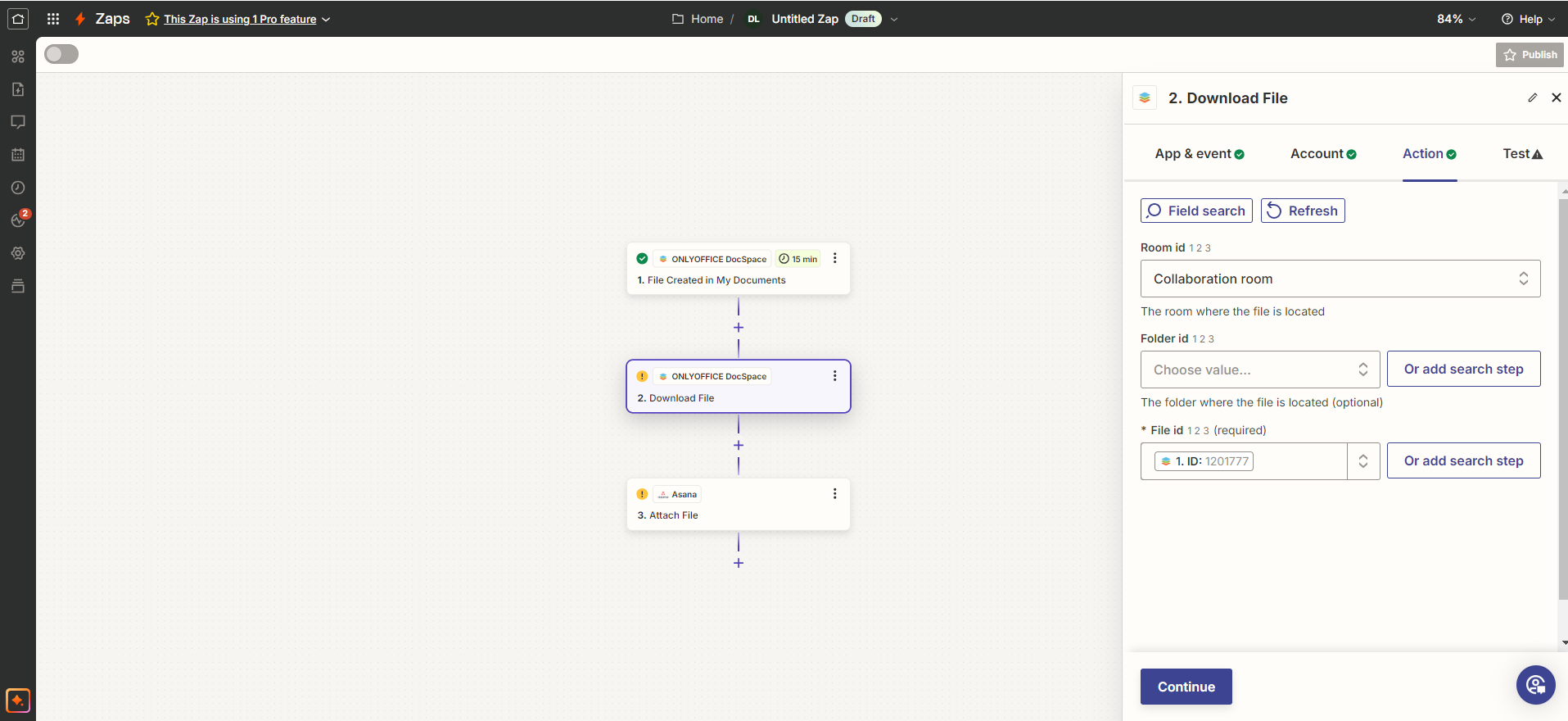Screen dimensions: 1568x721
Task: Click 'This Zap is using 1 Pro feature' link
Action: [240, 19]
